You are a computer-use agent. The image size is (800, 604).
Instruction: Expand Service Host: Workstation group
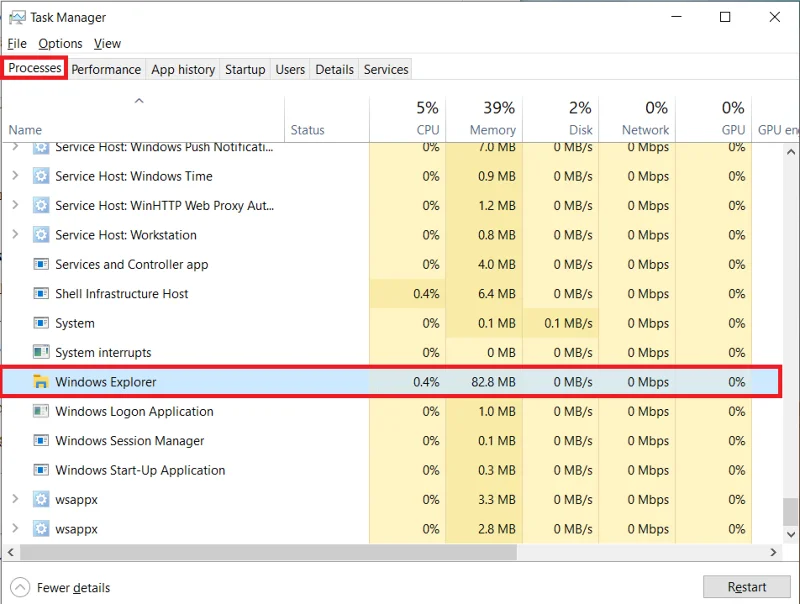pyautogui.click(x=15, y=235)
